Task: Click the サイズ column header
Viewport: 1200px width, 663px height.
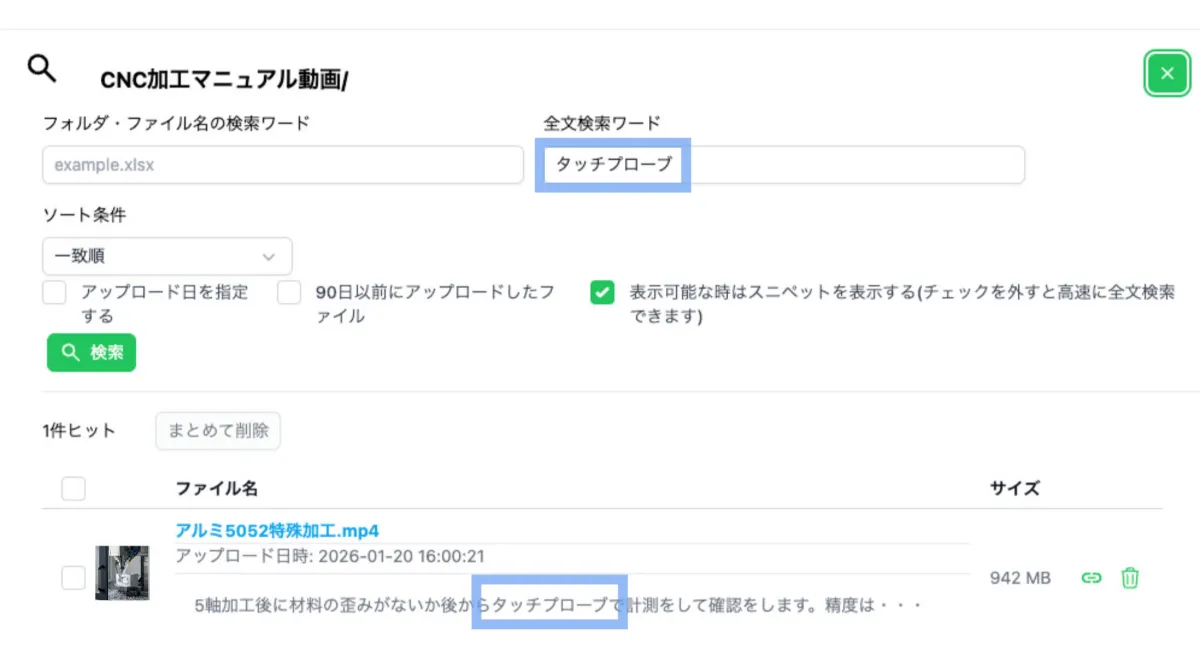Action: click(x=1014, y=489)
